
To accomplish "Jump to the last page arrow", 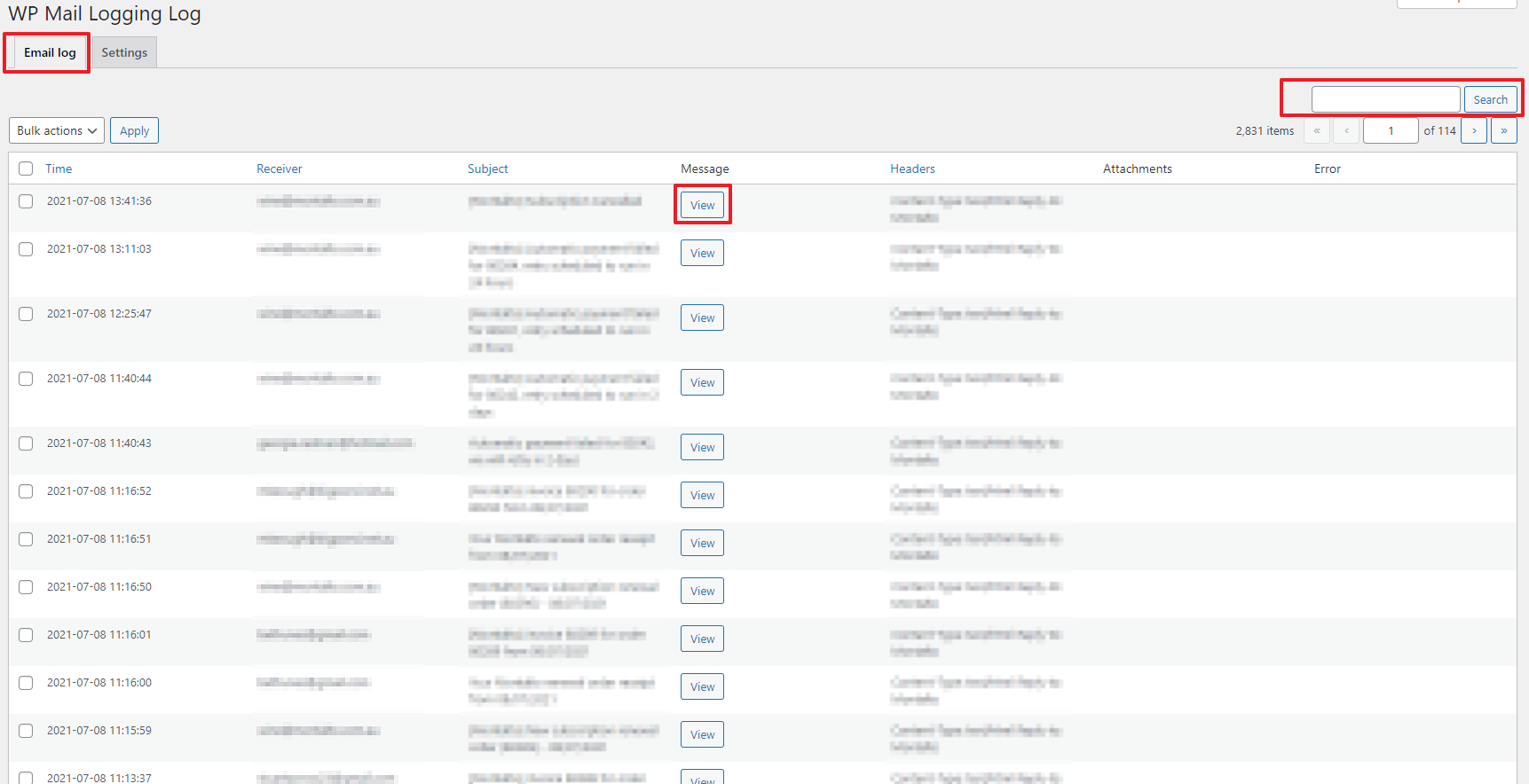I will click(1504, 130).
